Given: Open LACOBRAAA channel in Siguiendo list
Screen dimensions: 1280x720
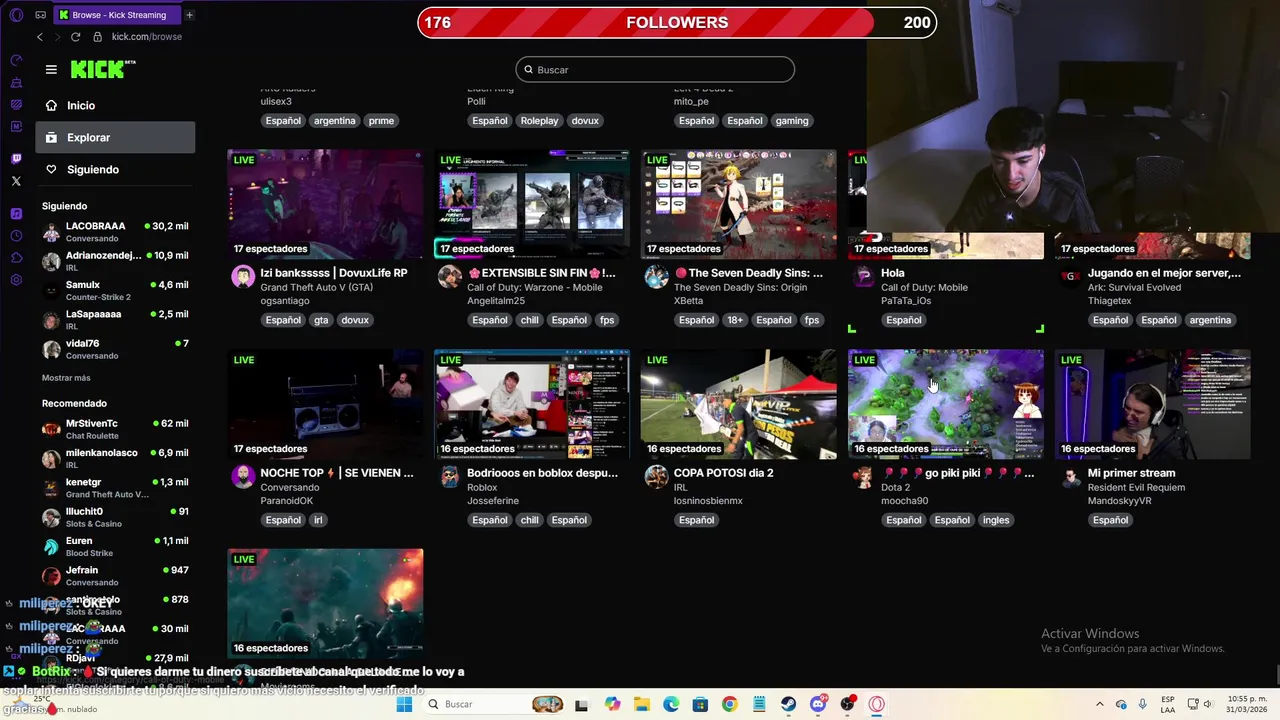Looking at the screenshot, I should 115,232.
